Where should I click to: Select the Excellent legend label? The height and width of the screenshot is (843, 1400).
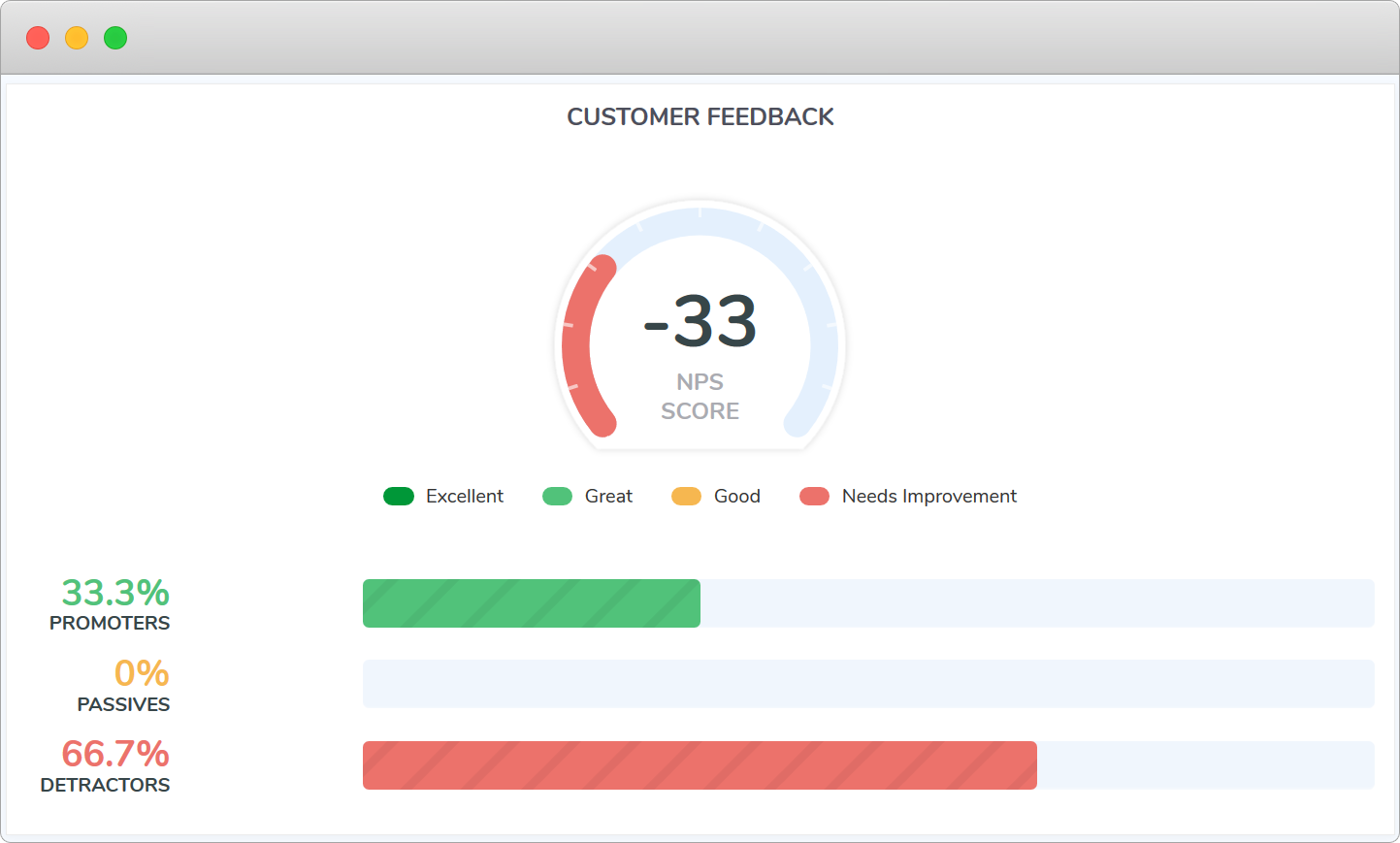pos(465,497)
